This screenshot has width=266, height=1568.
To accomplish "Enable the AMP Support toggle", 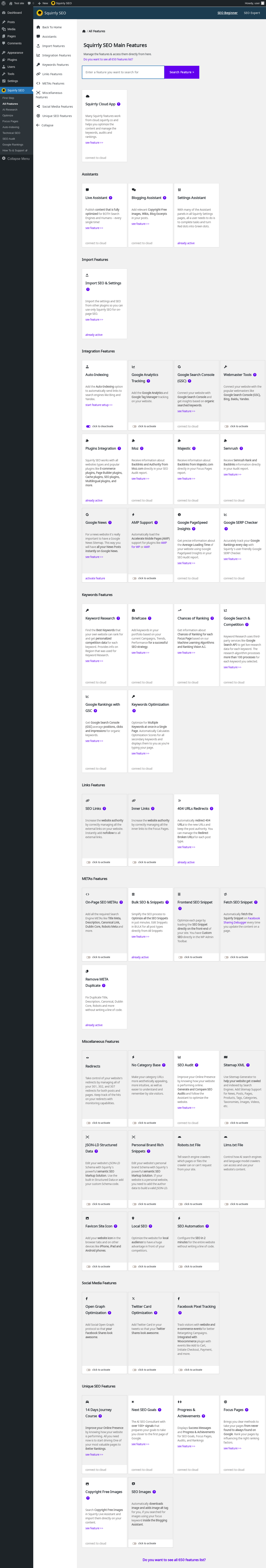I will 134,578.
